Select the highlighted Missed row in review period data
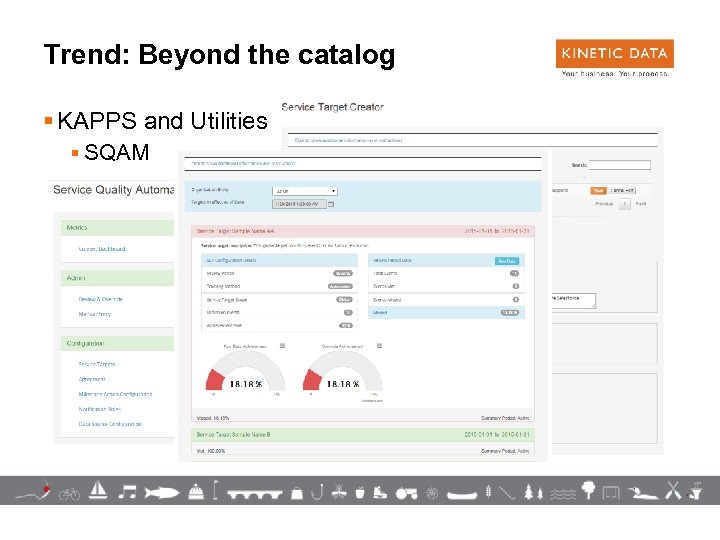Image resolution: width=720 pixels, height=540 pixels. click(446, 312)
